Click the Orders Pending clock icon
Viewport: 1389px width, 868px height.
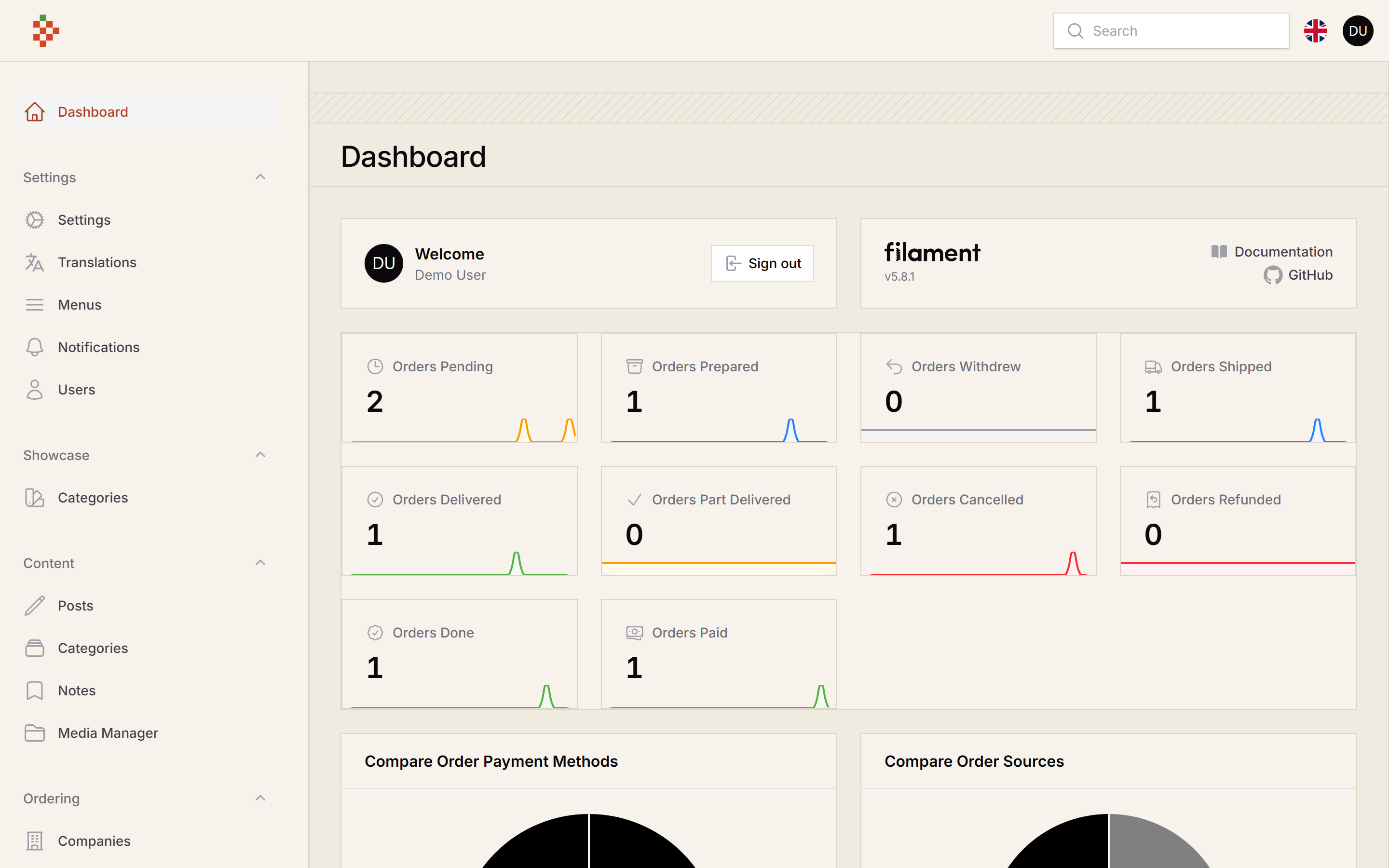pos(375,366)
